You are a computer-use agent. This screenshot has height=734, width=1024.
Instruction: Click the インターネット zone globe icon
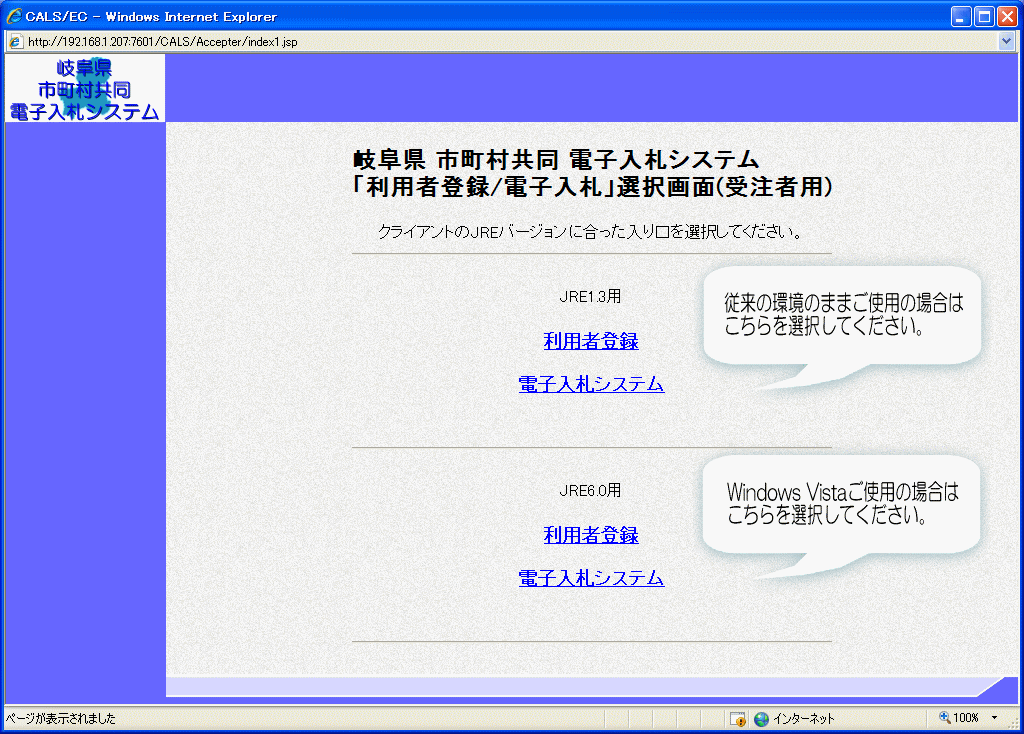[x=761, y=719]
